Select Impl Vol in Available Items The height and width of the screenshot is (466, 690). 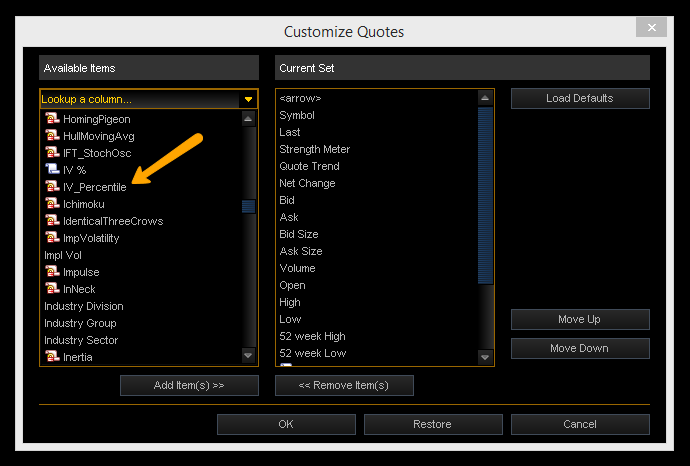63,255
